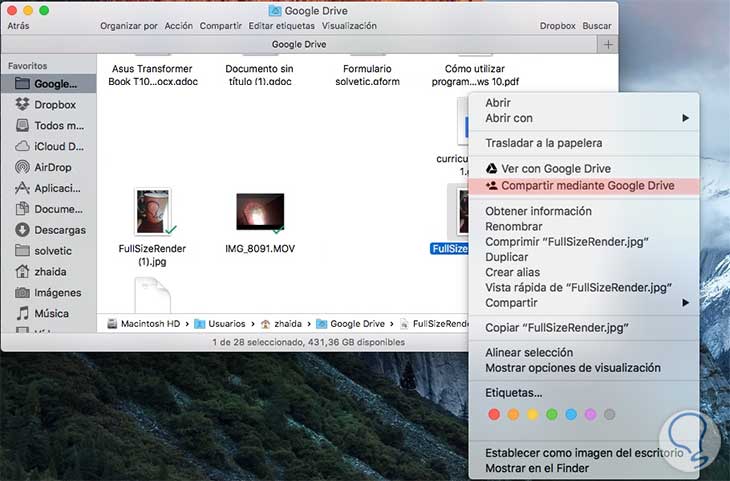Open the Descargas download icon in sidebar
Image resolution: width=730 pixels, height=481 pixels.
(x=22, y=230)
